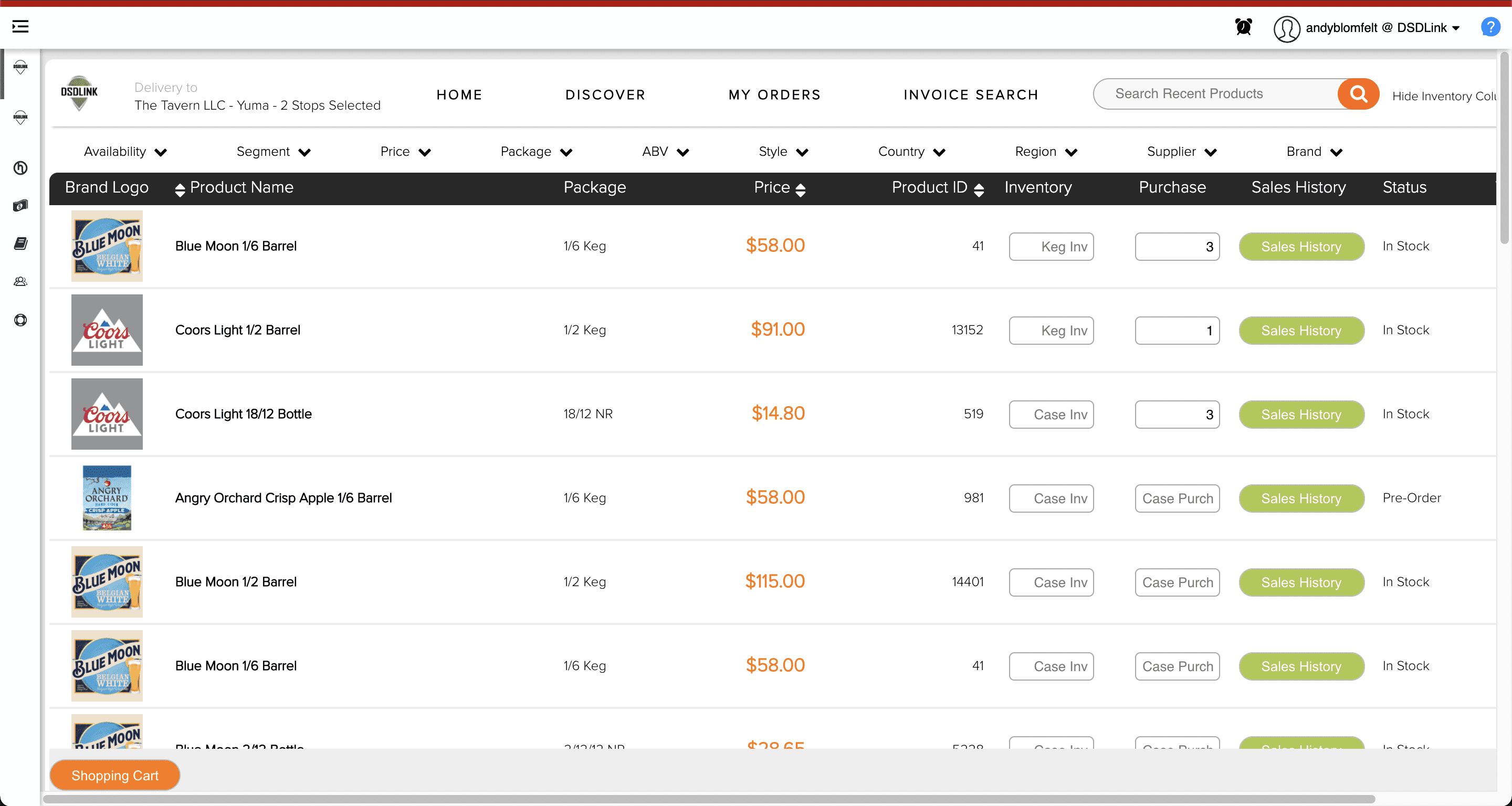This screenshot has width=1512, height=806.
Task: Expand the Availability filter dropdown
Action: coord(125,152)
